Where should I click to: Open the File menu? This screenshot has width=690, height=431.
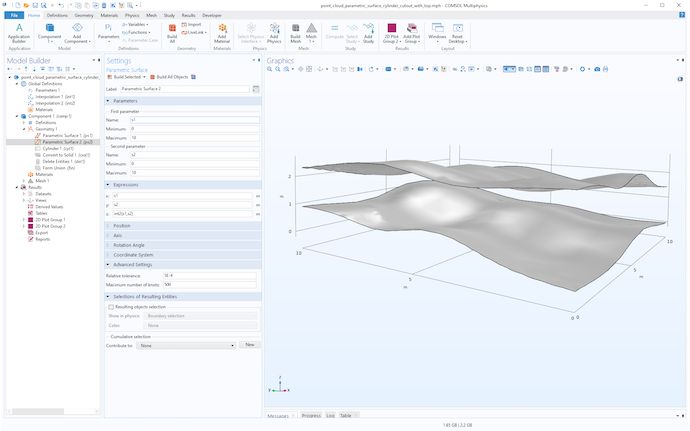tap(14, 15)
